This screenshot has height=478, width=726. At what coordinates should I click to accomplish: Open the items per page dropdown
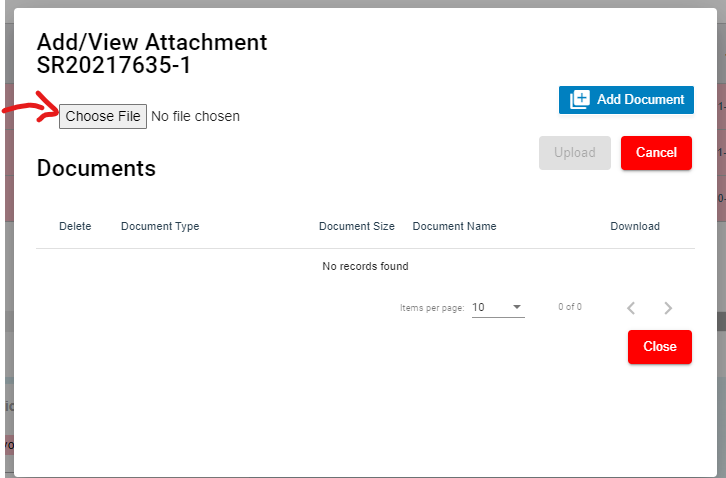[498, 307]
